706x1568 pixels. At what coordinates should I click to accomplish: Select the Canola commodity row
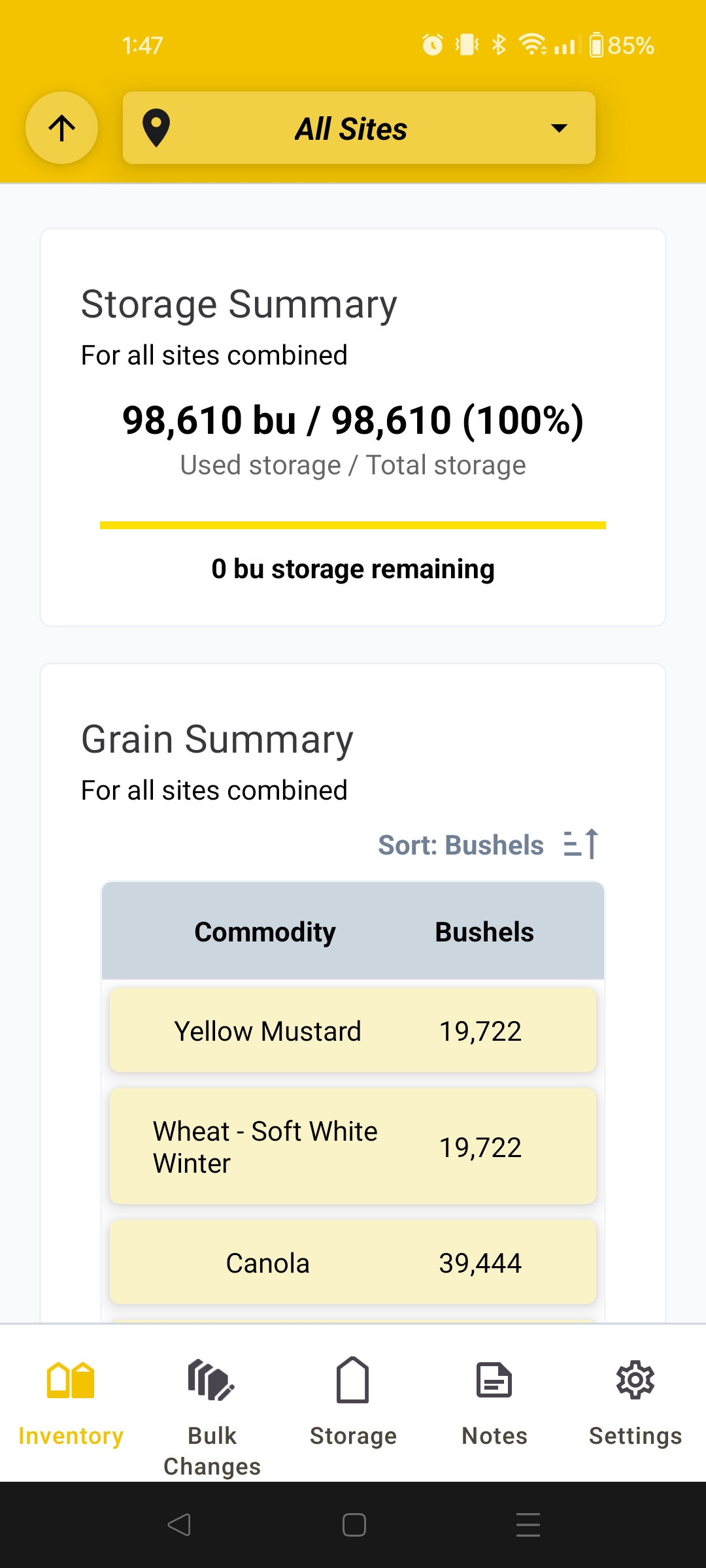tap(353, 1262)
